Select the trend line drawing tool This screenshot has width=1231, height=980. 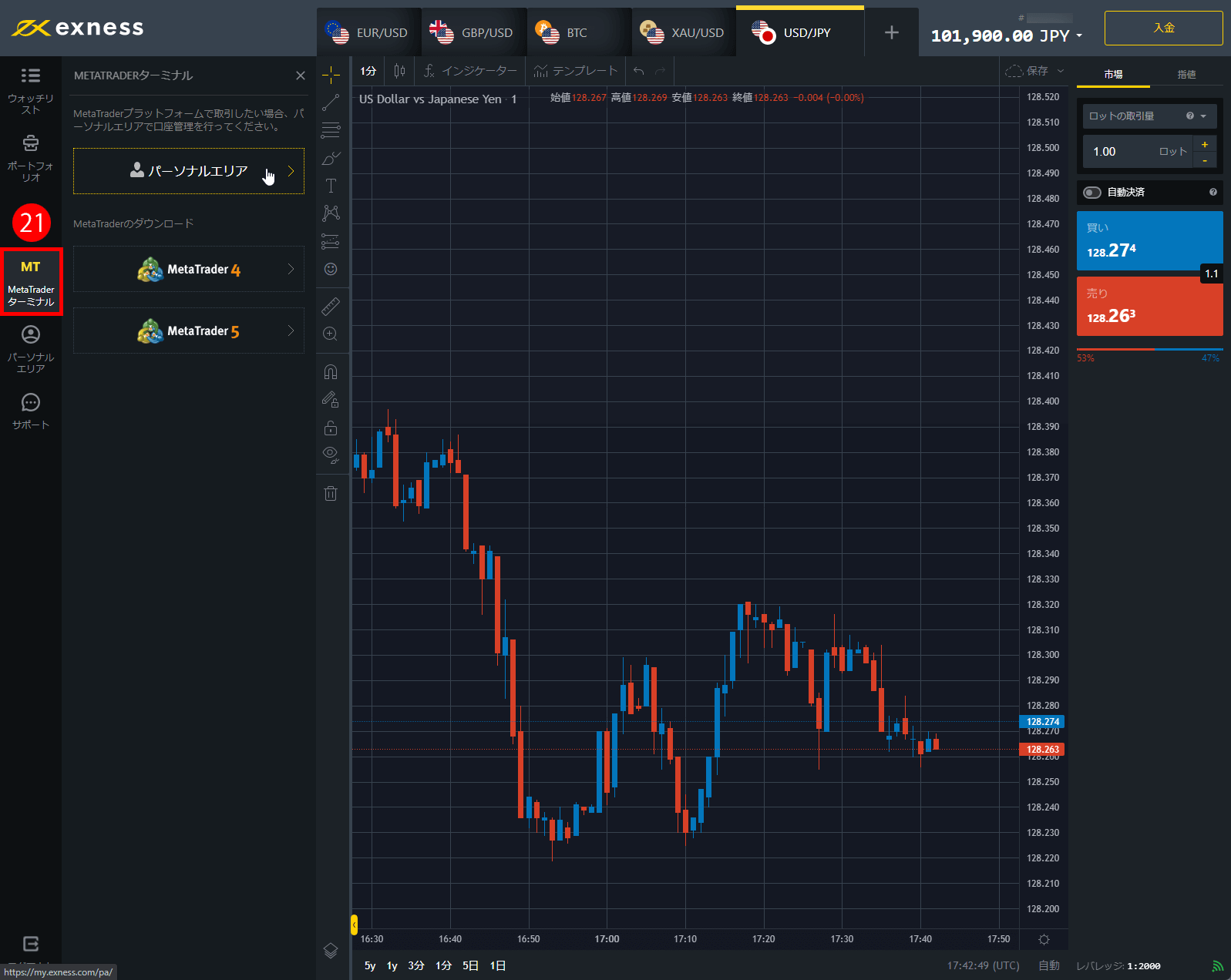point(331,102)
